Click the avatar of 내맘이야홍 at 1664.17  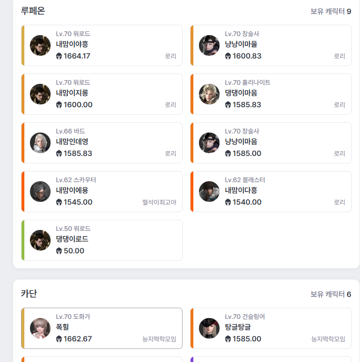[x=40, y=45]
